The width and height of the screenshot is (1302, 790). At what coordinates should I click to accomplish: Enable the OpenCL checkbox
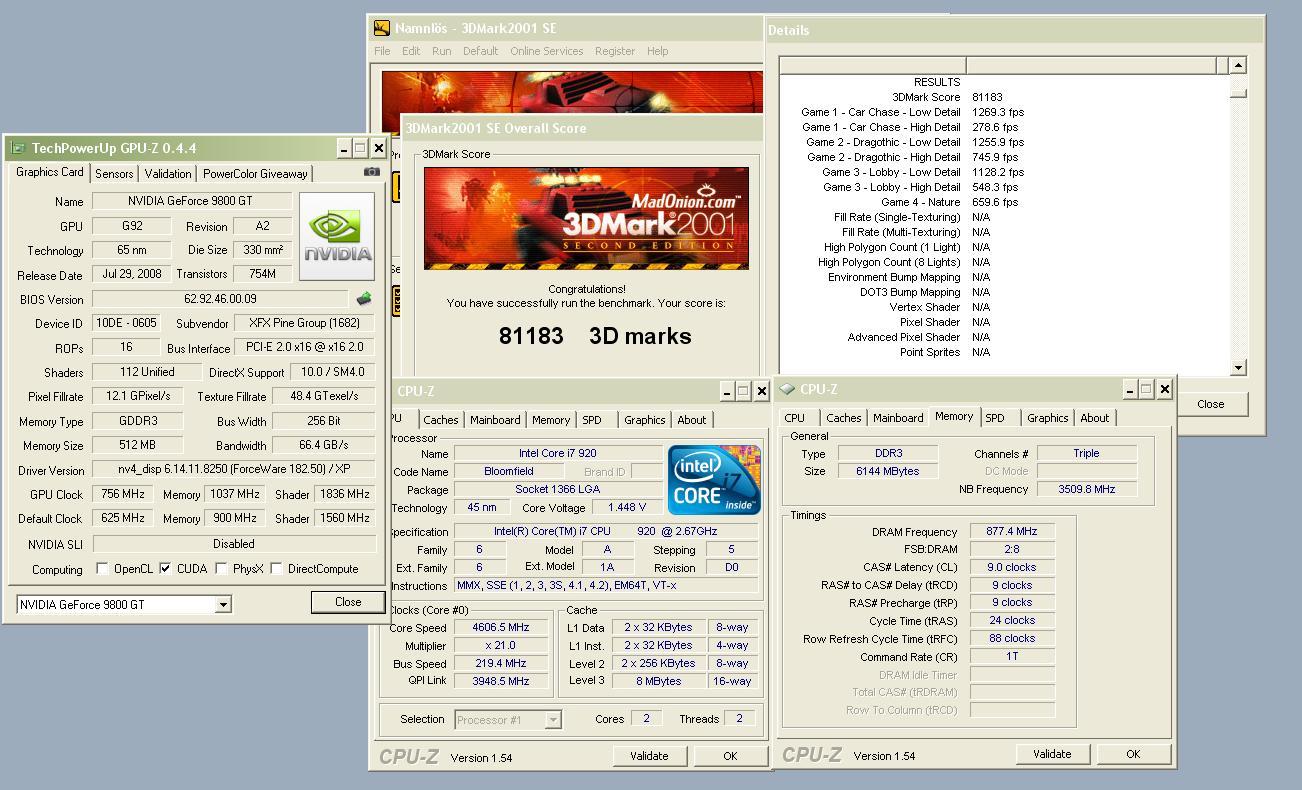point(102,569)
